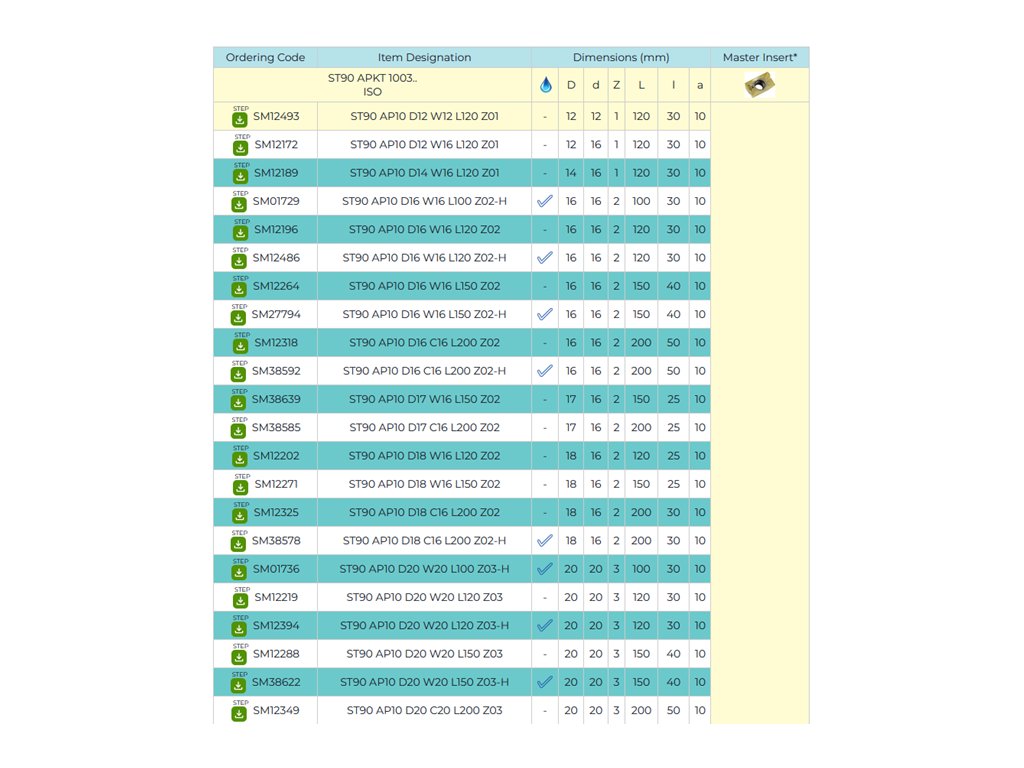Click the Ordering Code column header

[x=265, y=57]
